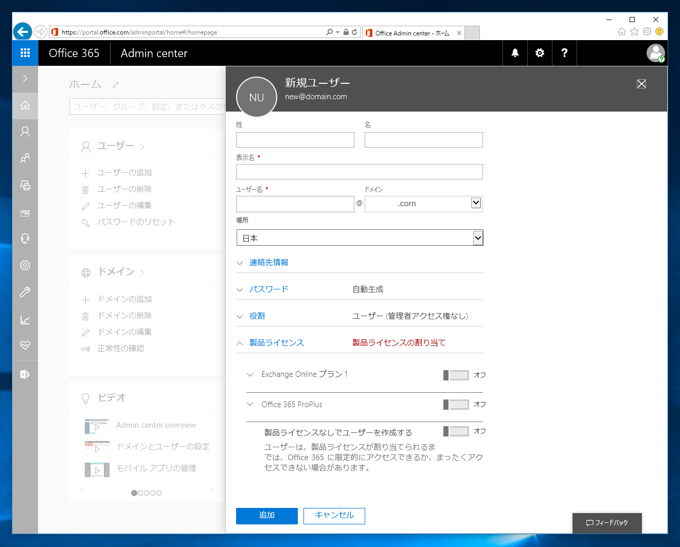680x547 pixels.
Task: Click ユーザーの追加 link
Action: [x=124, y=173]
